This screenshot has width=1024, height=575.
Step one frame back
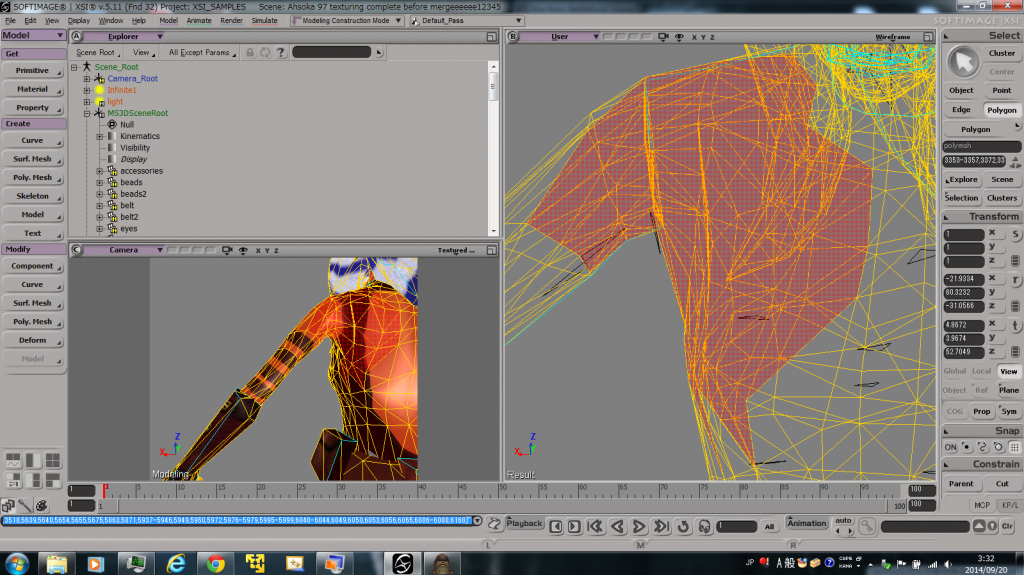pyautogui.click(x=556, y=527)
